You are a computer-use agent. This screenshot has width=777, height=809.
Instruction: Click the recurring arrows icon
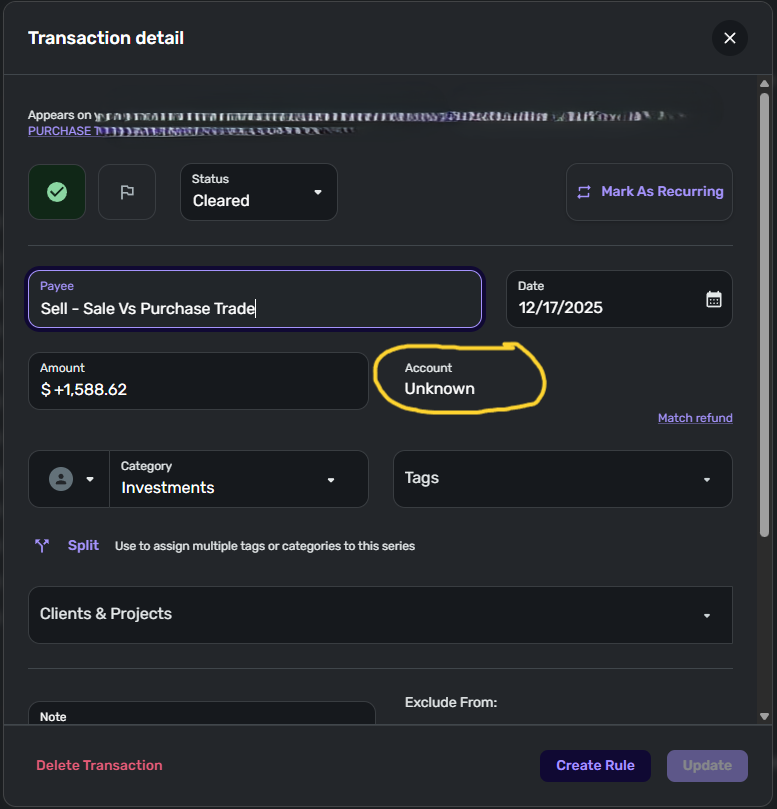coord(583,192)
